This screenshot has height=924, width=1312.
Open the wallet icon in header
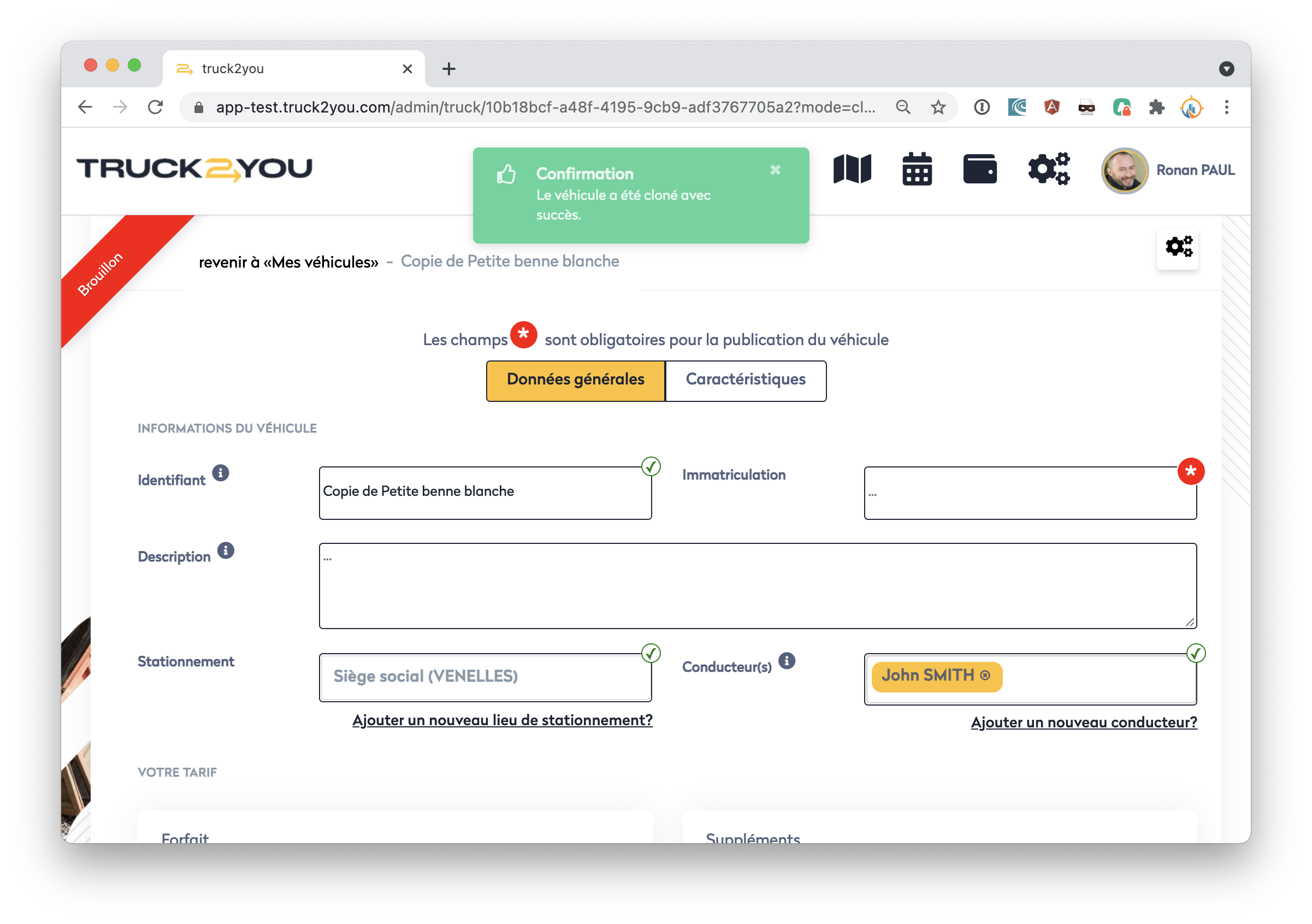click(979, 169)
